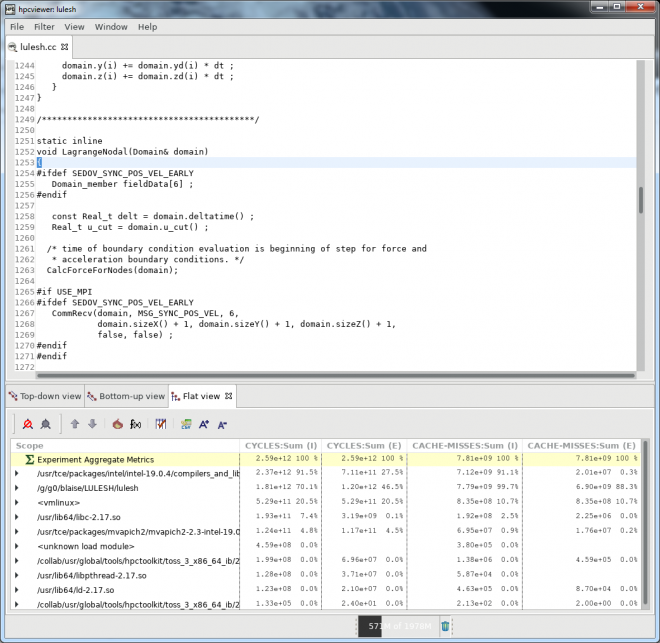This screenshot has width=660, height=643.
Task: Click line 1252 void LagrangeNodal declaration
Action: pyautogui.click(x=122, y=151)
